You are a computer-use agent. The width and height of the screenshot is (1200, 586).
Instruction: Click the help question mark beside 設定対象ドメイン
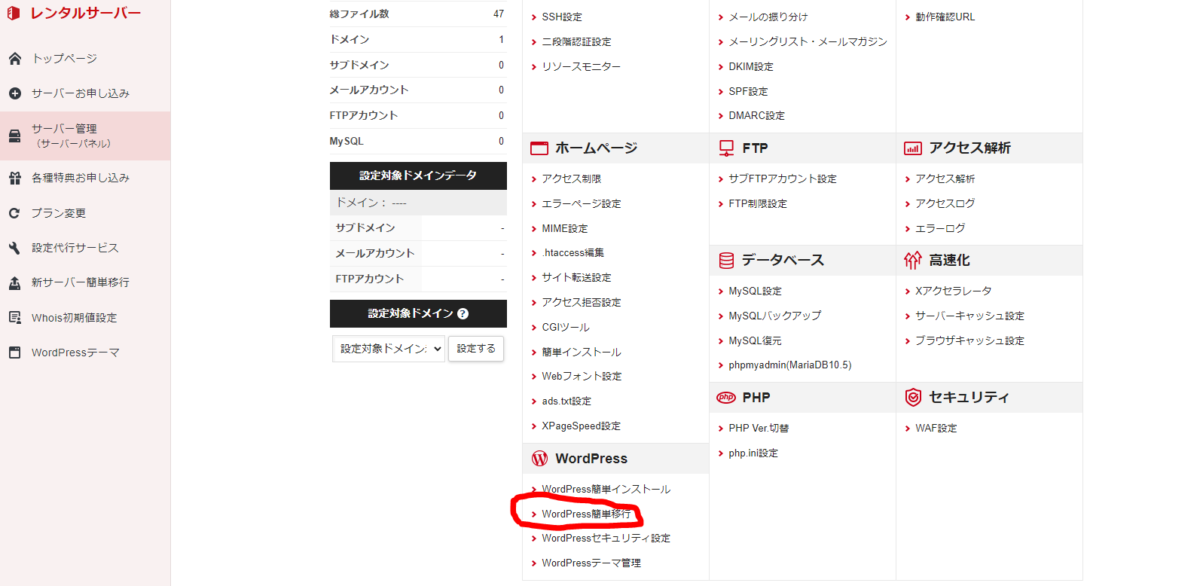463,314
